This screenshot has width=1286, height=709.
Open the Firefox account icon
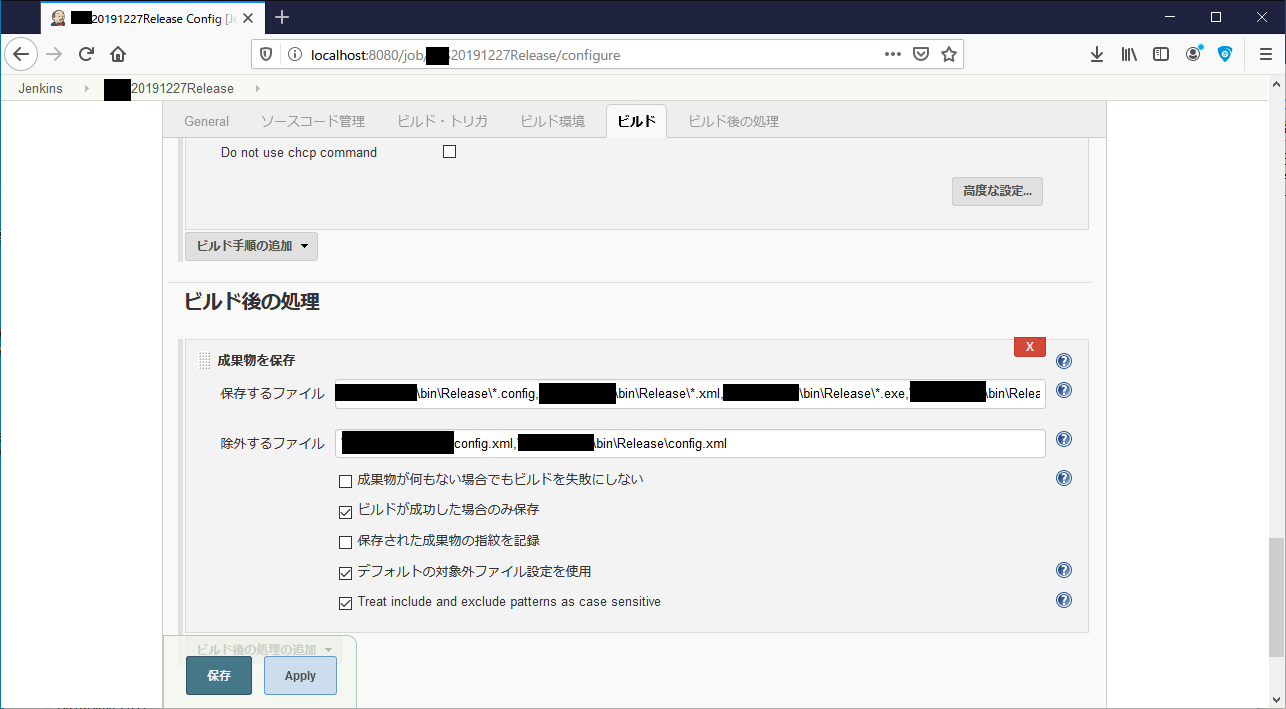(1193, 54)
